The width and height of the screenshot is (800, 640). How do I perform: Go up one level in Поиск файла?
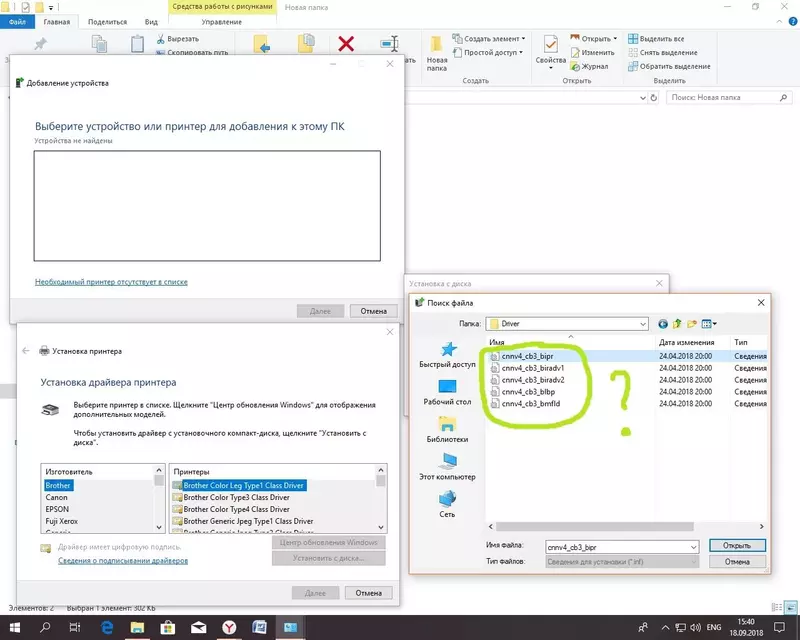coord(677,324)
